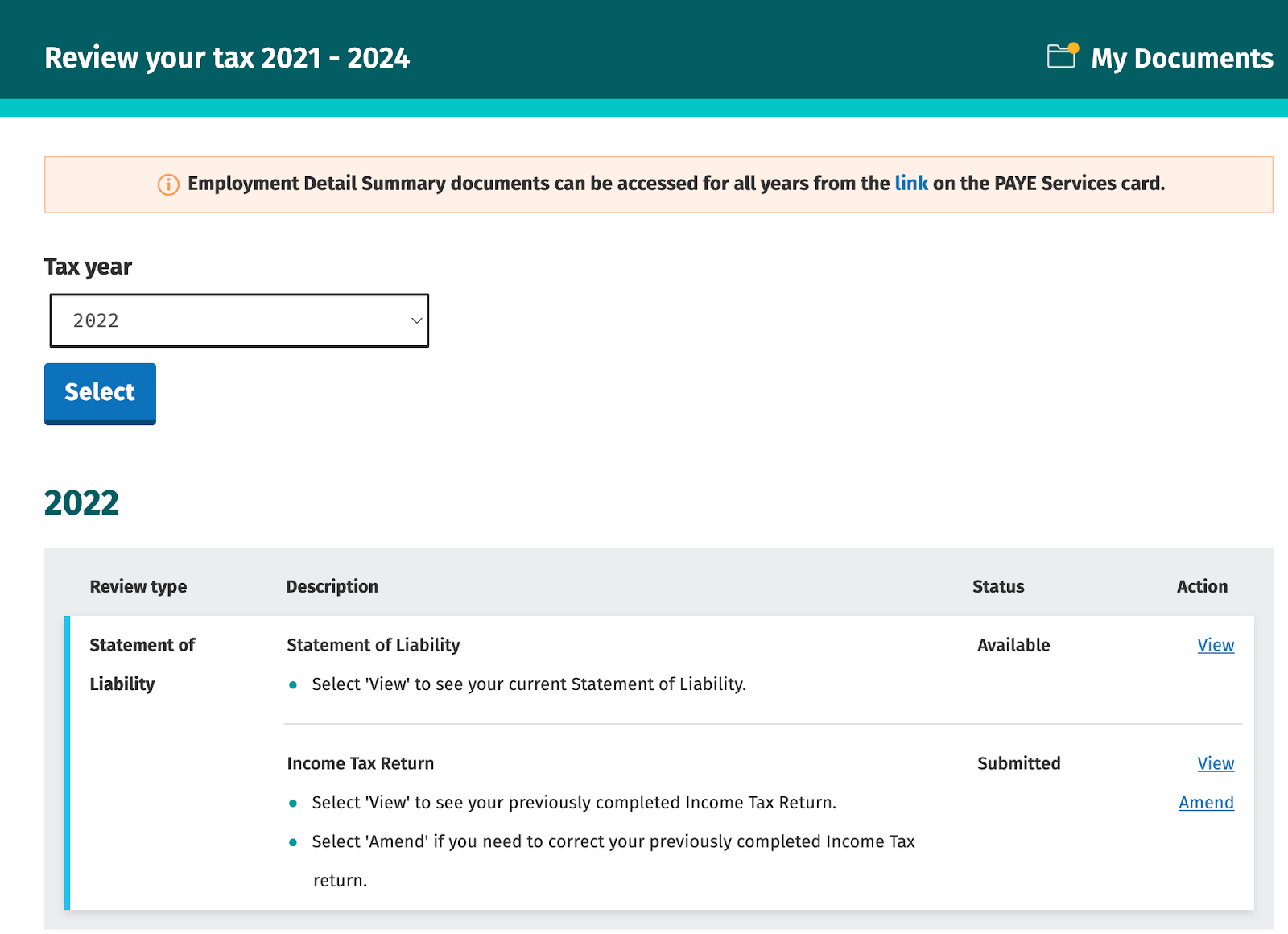This screenshot has height=934, width=1288.
Task: Click the Status column header
Action: 997,586
